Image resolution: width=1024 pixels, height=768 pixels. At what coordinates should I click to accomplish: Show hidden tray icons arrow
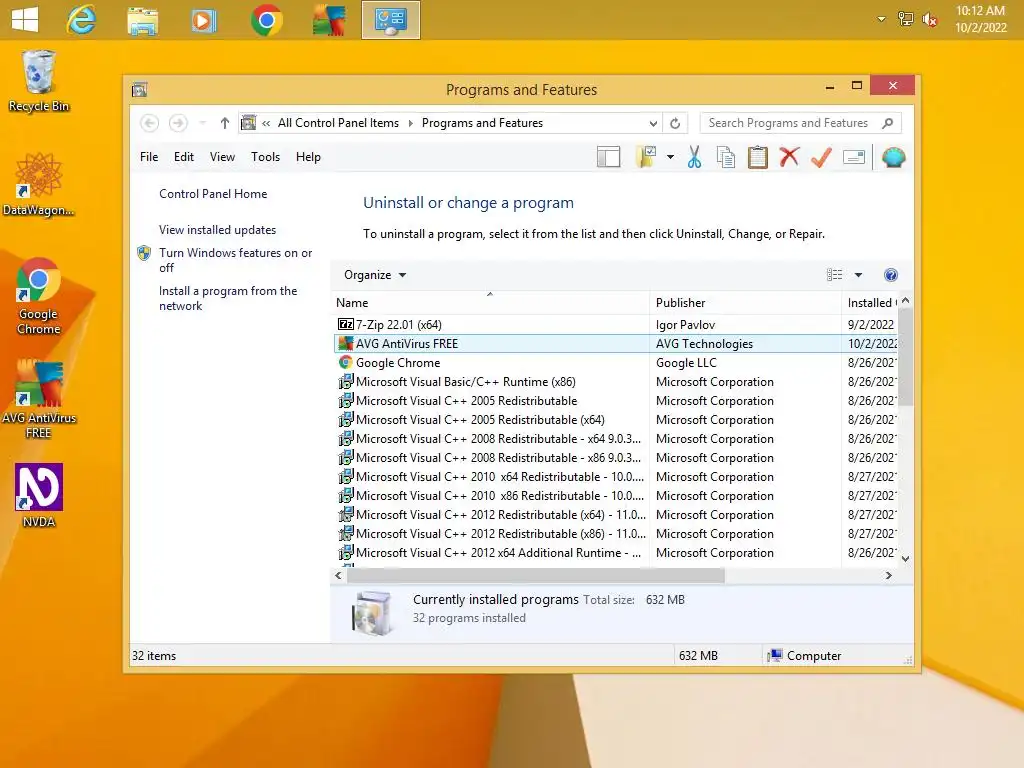point(881,19)
